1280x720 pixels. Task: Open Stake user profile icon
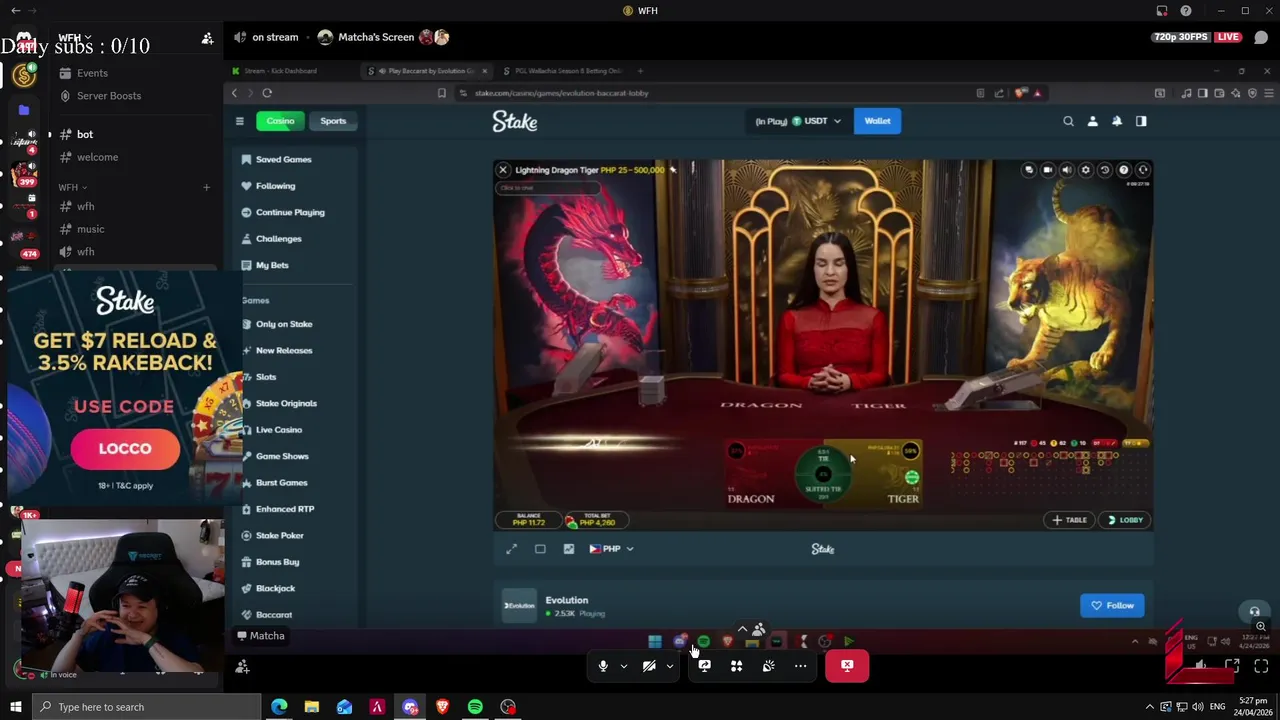(x=1092, y=121)
